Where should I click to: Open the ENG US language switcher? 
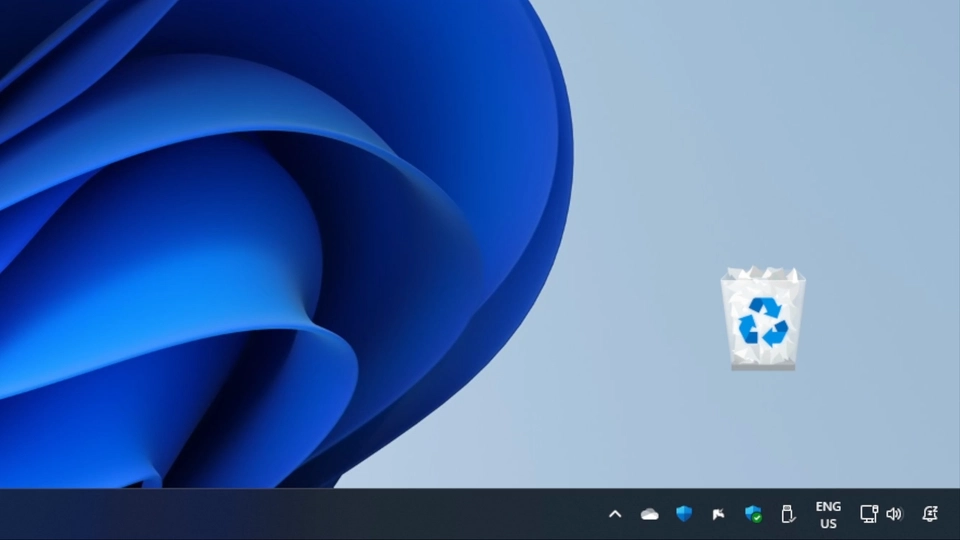[x=828, y=515]
